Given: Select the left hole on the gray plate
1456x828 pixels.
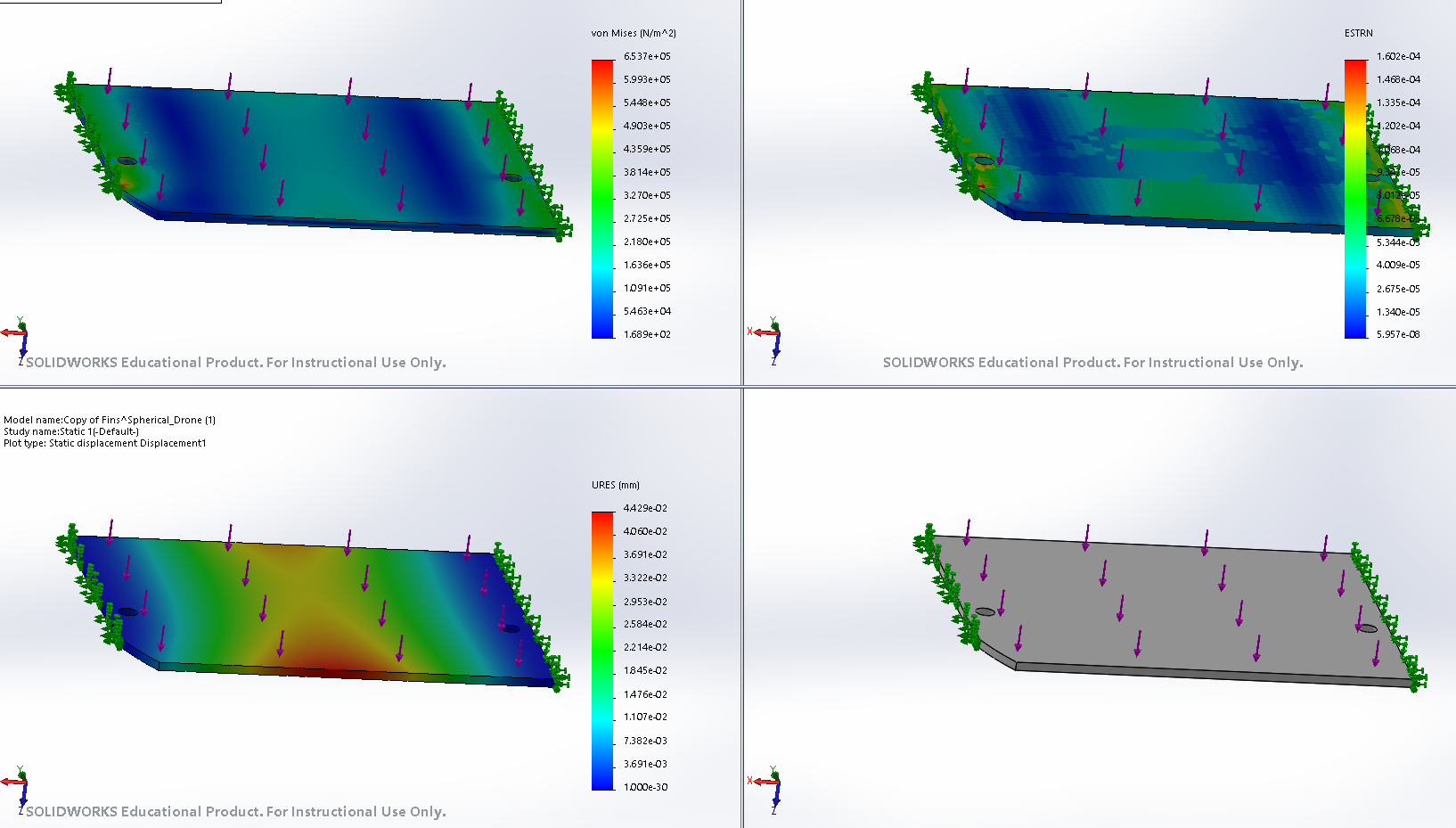Looking at the screenshot, I should click(985, 611).
